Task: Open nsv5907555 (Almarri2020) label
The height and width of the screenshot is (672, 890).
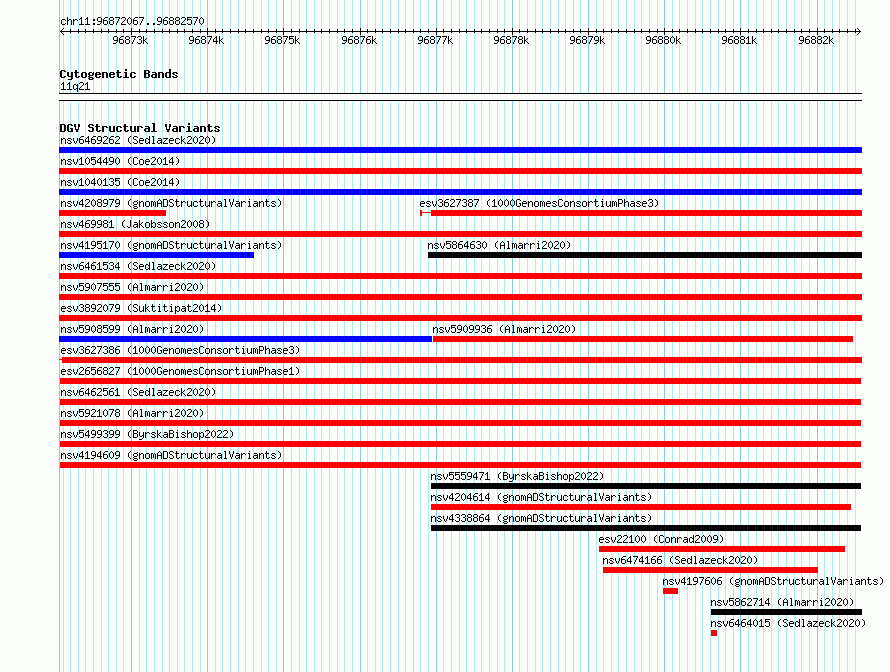Action: click(x=132, y=287)
